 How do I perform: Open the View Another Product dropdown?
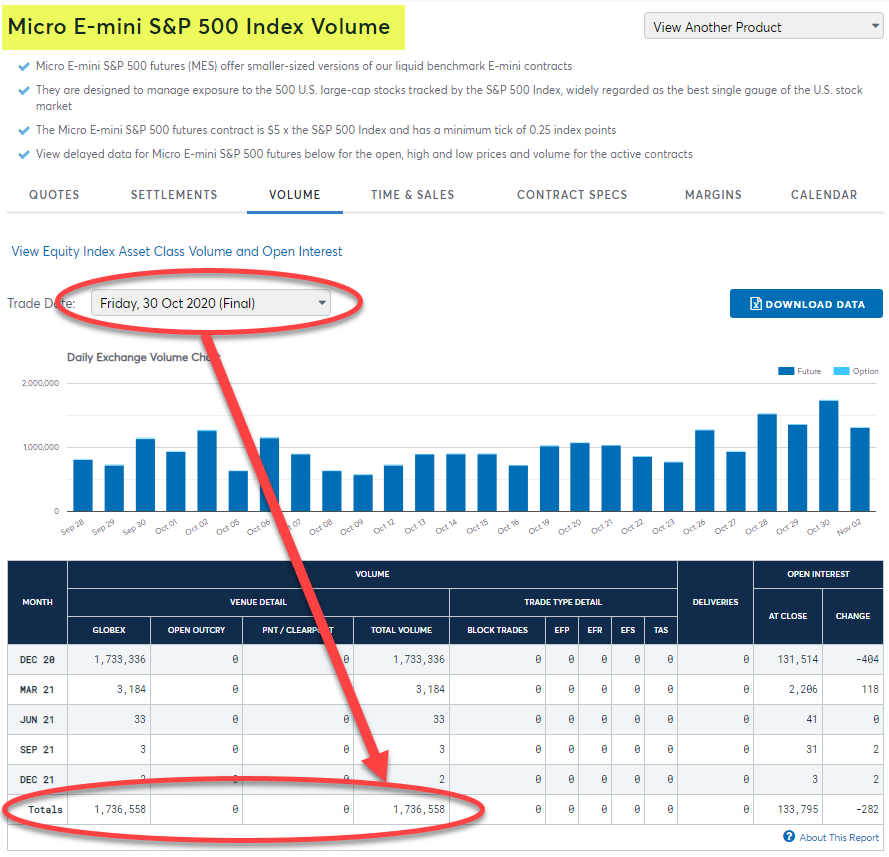tap(763, 27)
